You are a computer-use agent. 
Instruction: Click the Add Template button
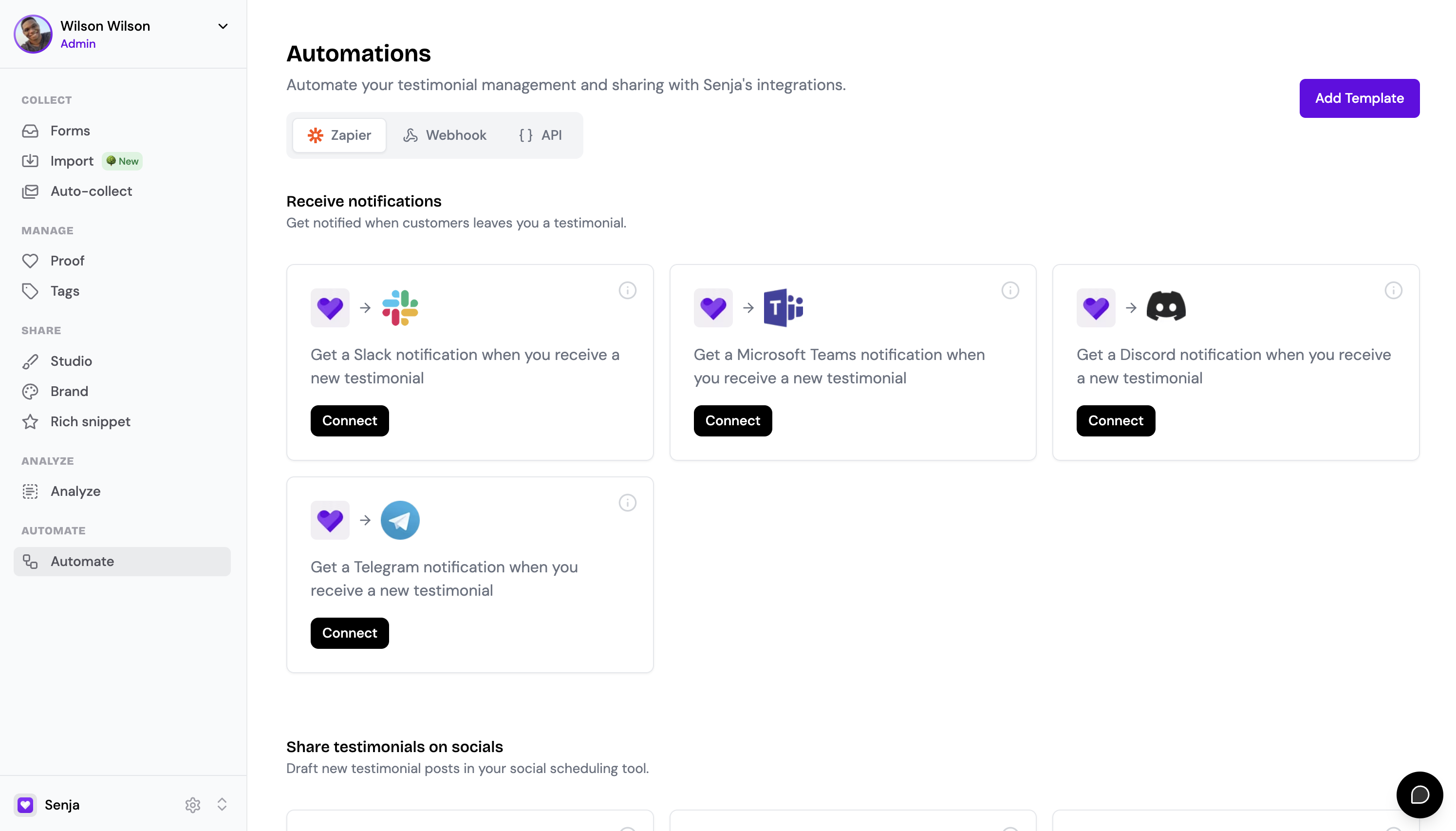coord(1359,98)
